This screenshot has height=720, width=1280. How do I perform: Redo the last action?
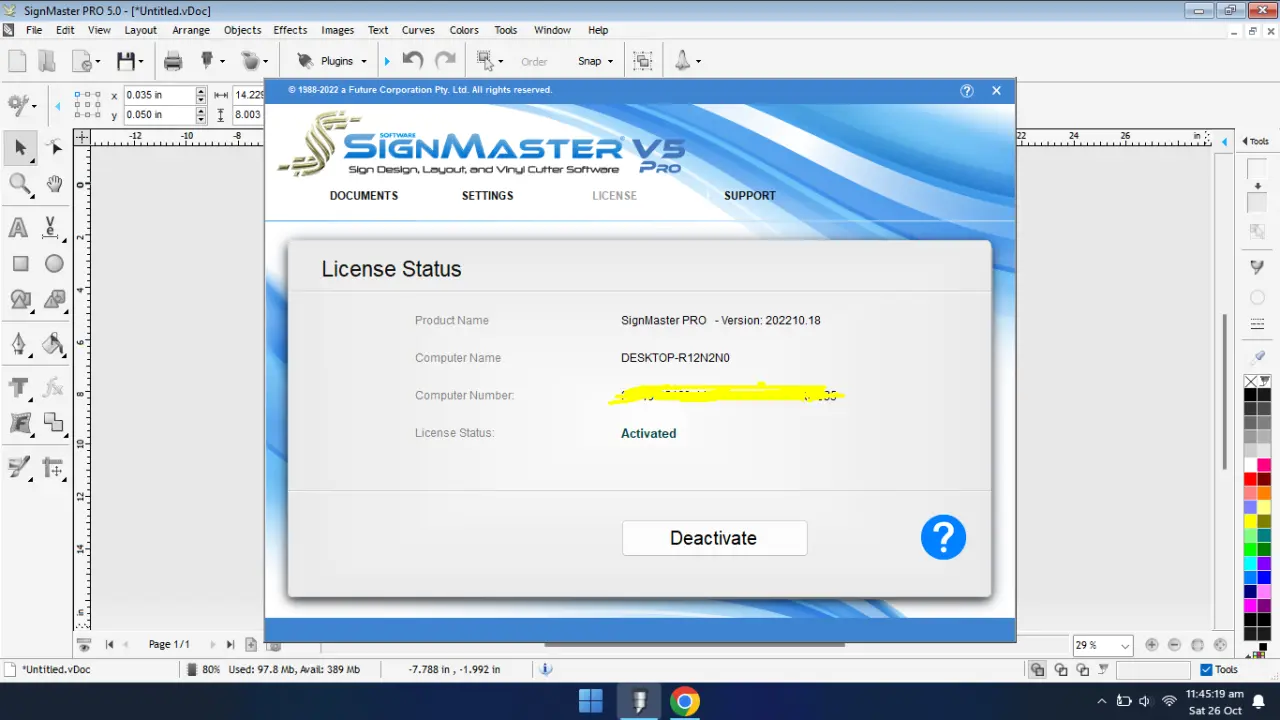(x=445, y=60)
